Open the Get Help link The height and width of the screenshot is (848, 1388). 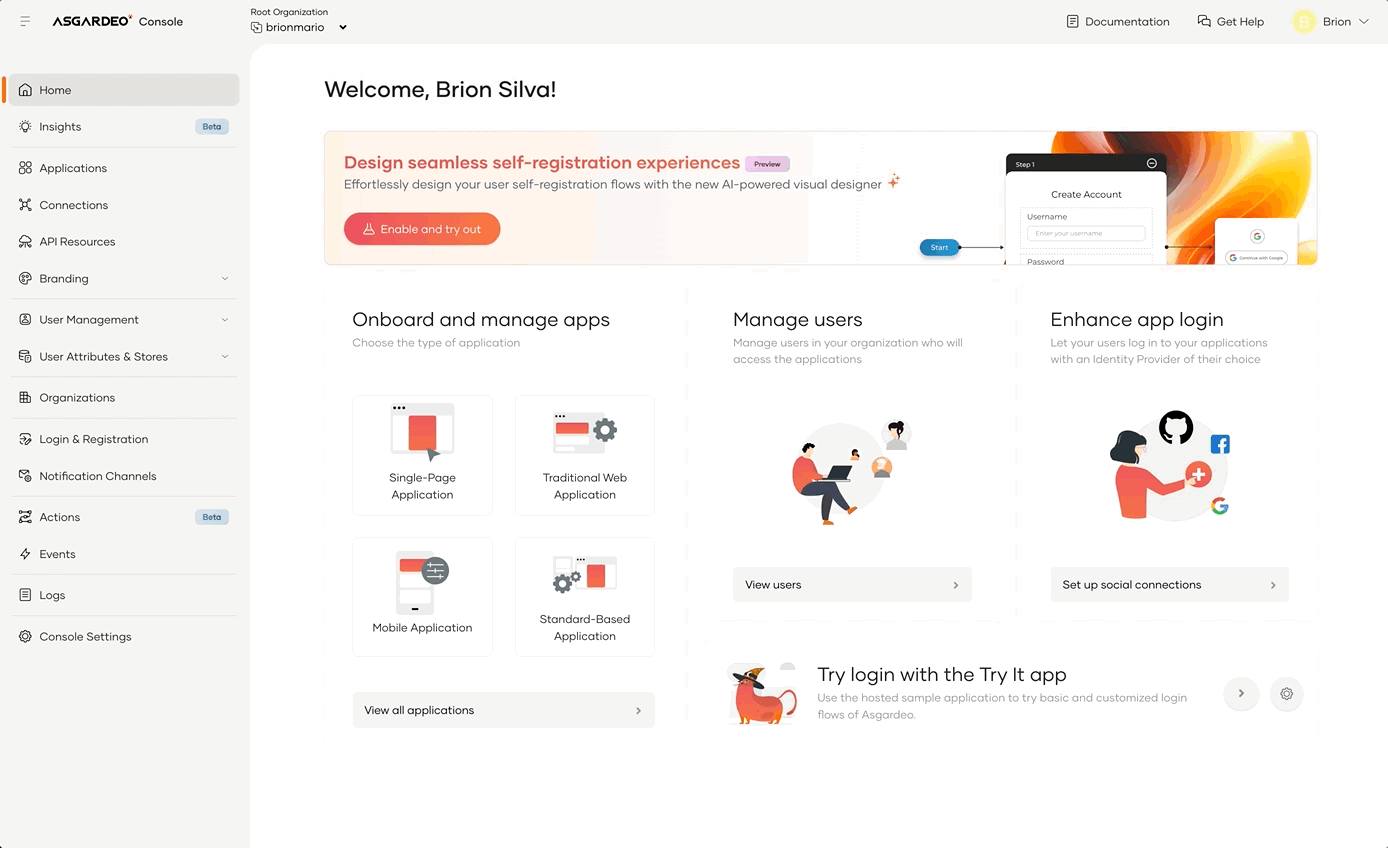1231,21
